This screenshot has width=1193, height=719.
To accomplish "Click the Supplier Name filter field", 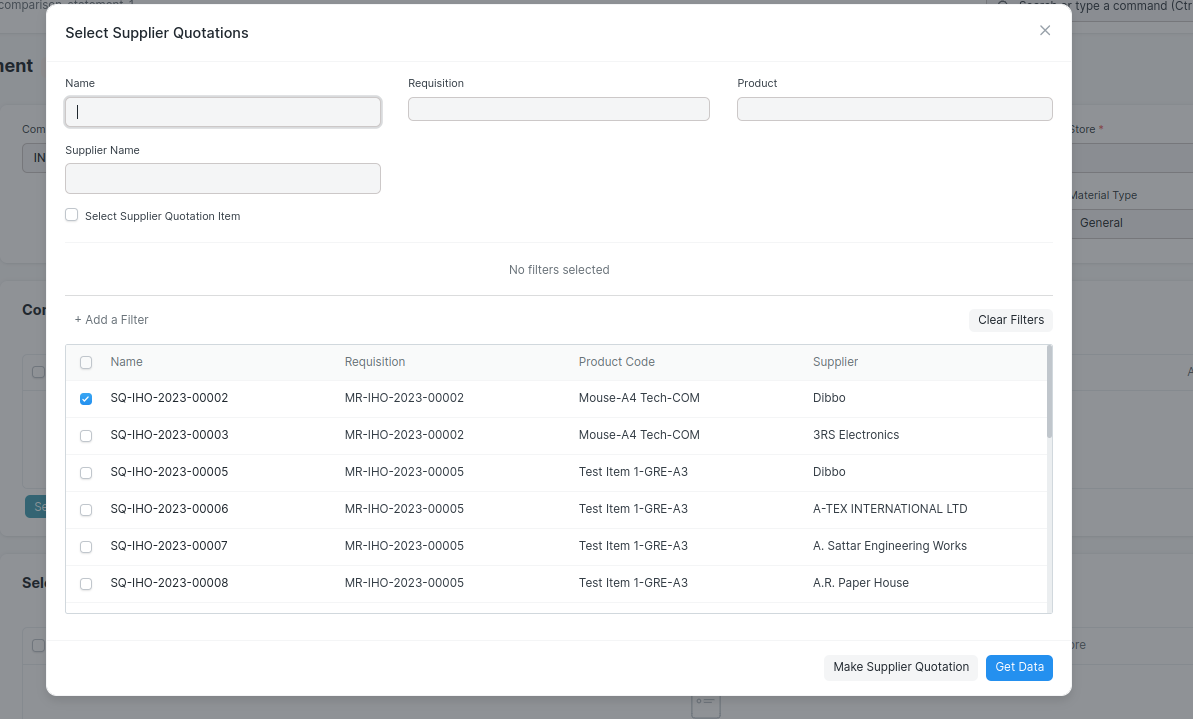I will [x=223, y=179].
